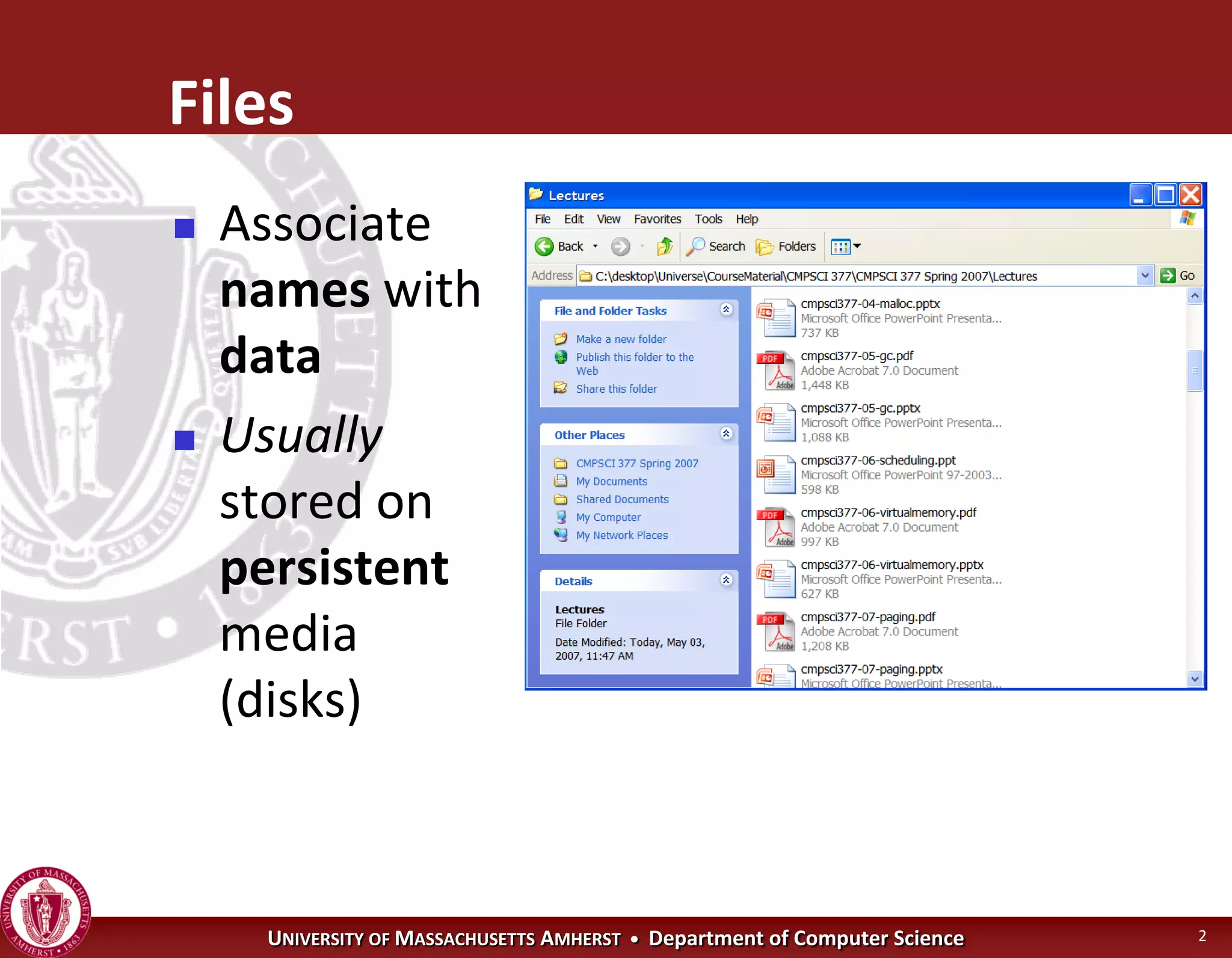Toggle the Folders pane button
1232x958 pixels.
[786, 246]
